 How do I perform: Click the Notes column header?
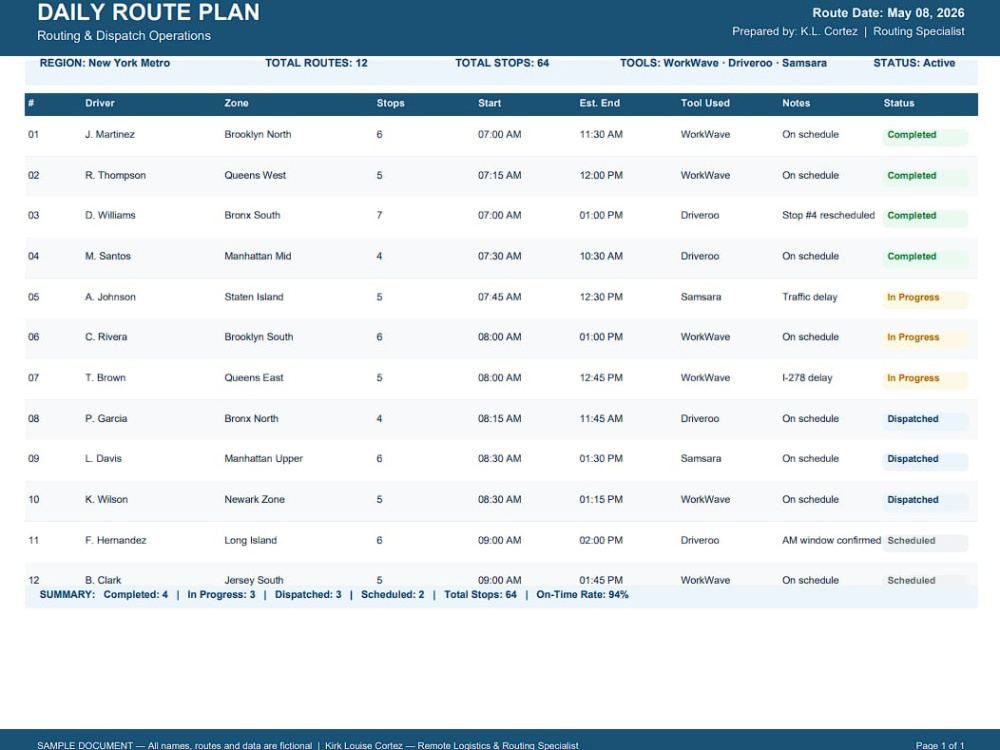797,103
